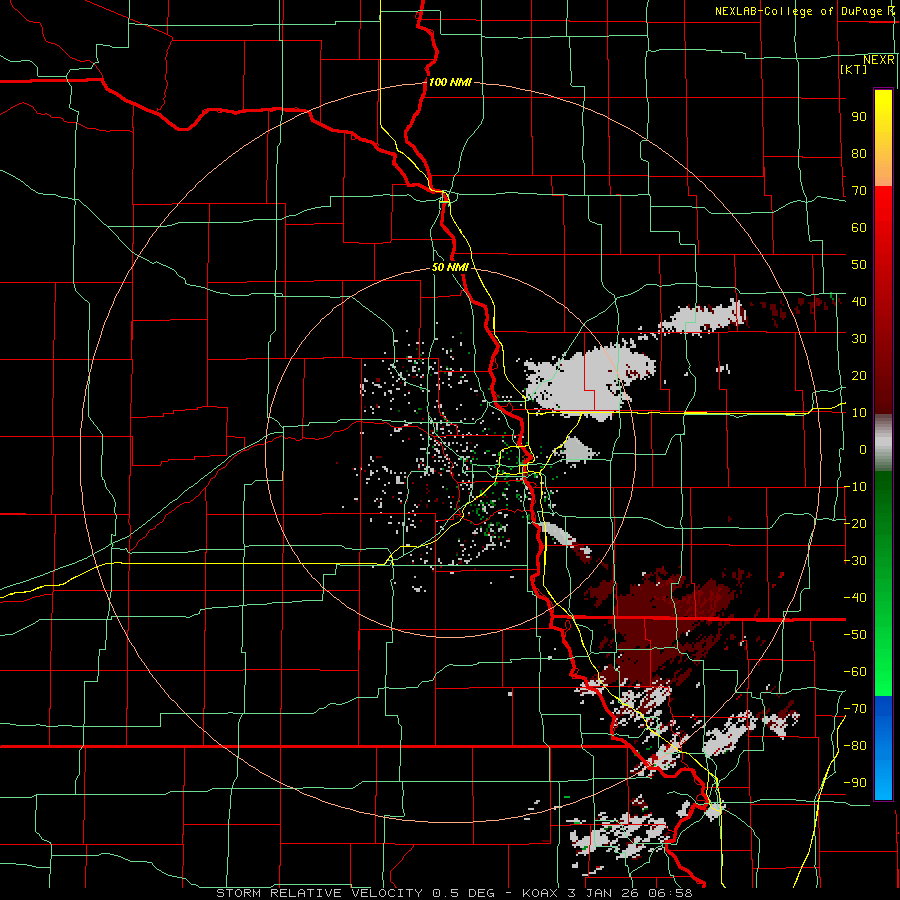Click the 50 value on the velocity scale
900x900 pixels.
pos(859,265)
